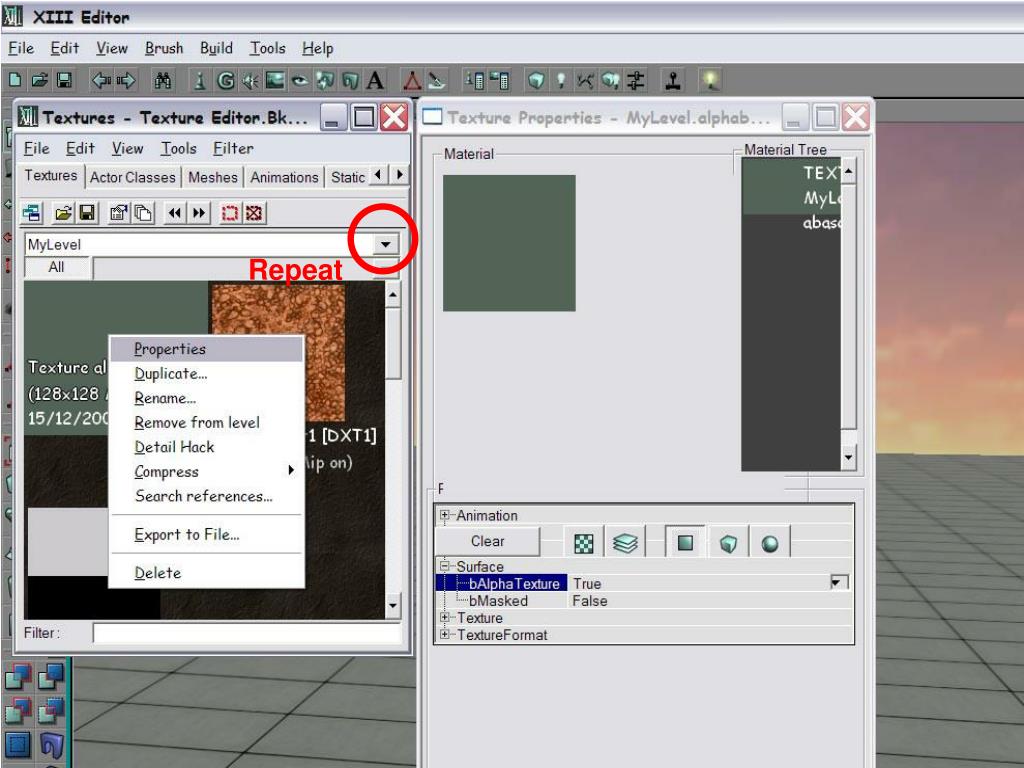Viewport: 1024px width, 768px height.
Task: Click the eye icon in main toolbar
Action: (300, 80)
